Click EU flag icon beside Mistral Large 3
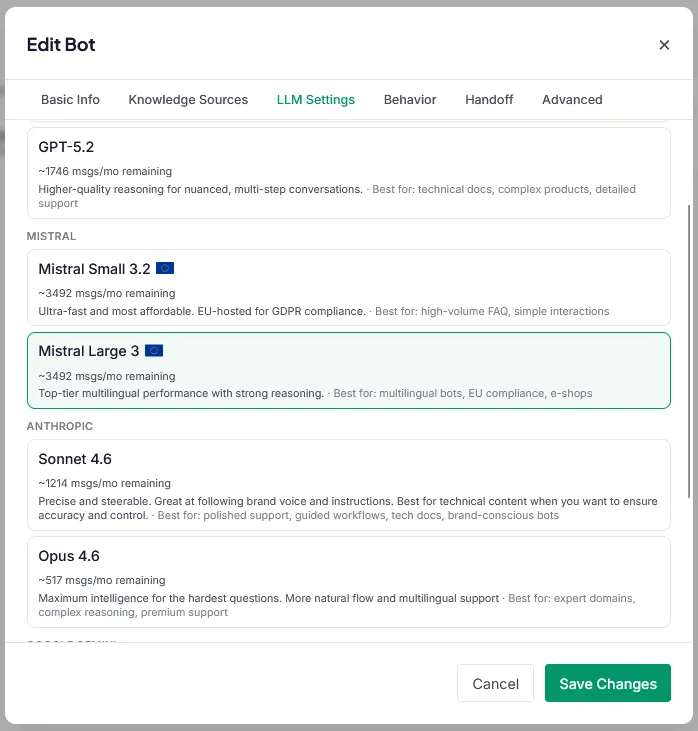The height and width of the screenshot is (731, 698). (x=154, y=351)
